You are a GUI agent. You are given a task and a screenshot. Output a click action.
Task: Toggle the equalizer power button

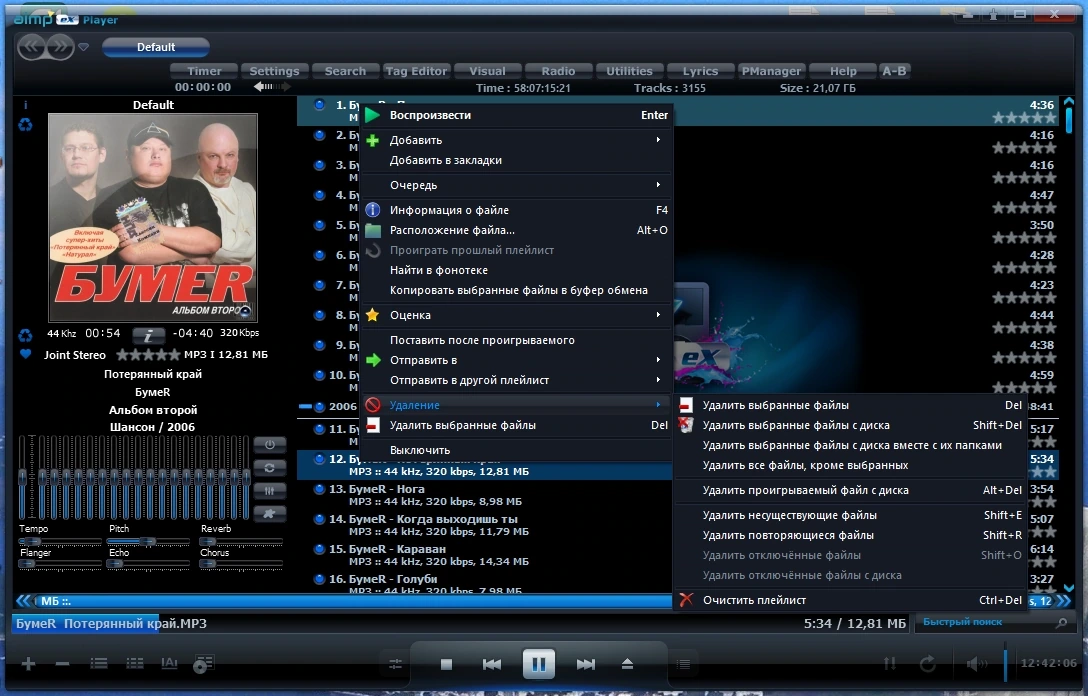click(x=269, y=444)
